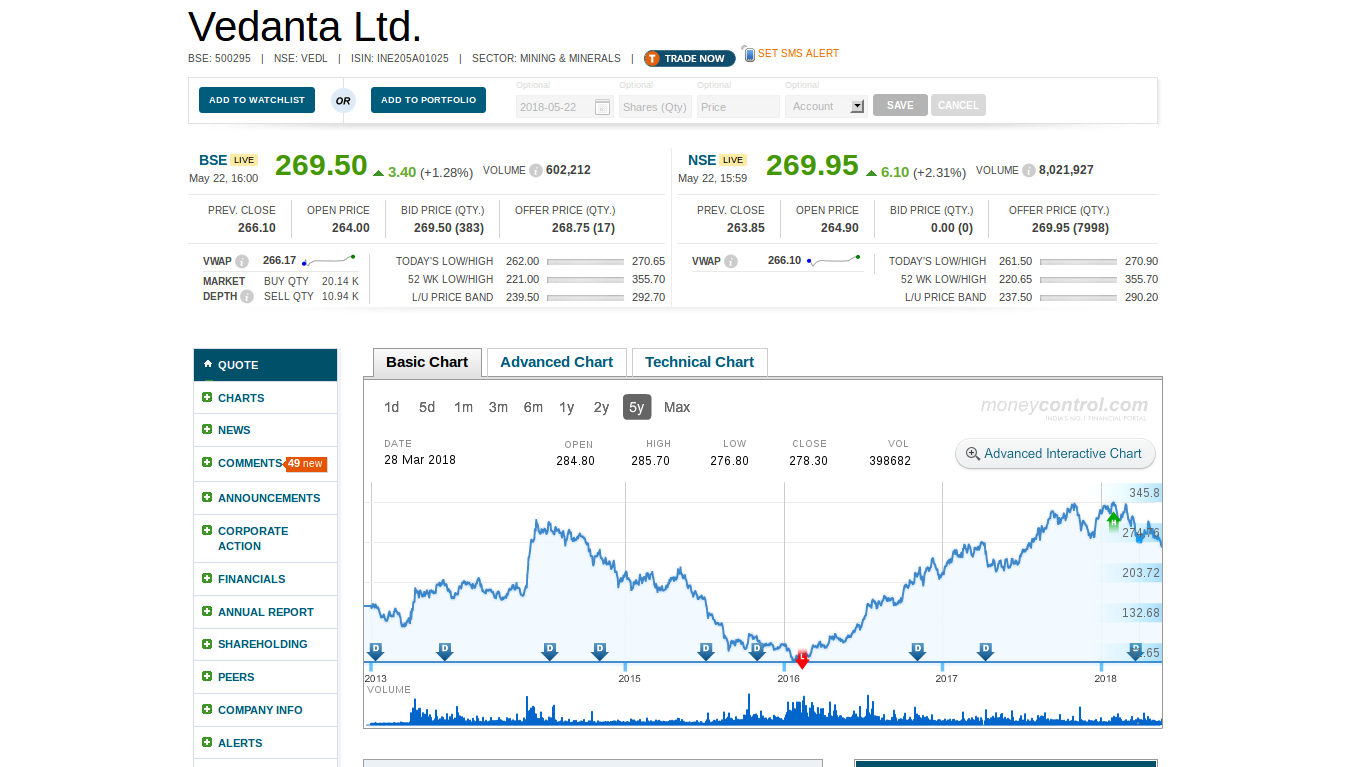Click info icon beside BSE Volume
The height and width of the screenshot is (767, 1366).
point(536,171)
